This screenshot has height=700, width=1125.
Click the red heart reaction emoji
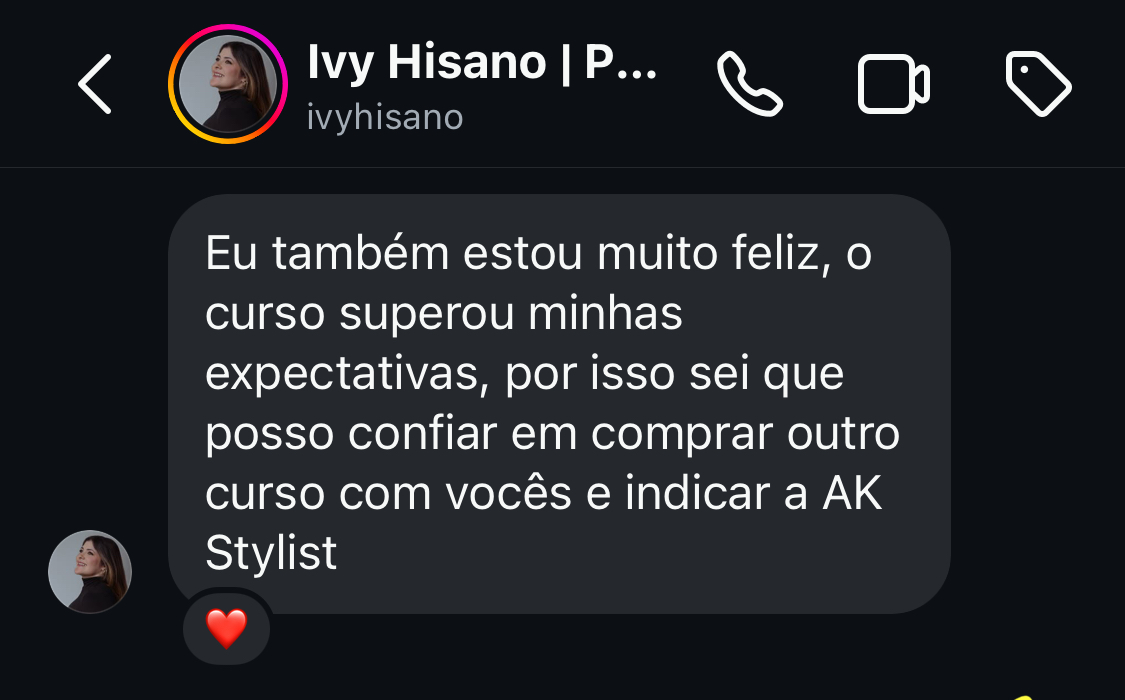pyautogui.click(x=227, y=628)
